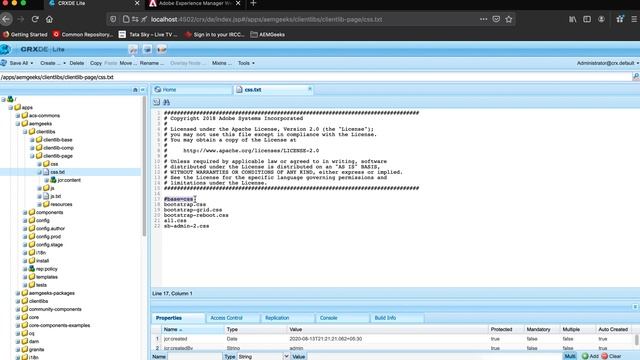The image size is (640, 360).
Task: Open the Create dropdown menu
Action: [53, 63]
